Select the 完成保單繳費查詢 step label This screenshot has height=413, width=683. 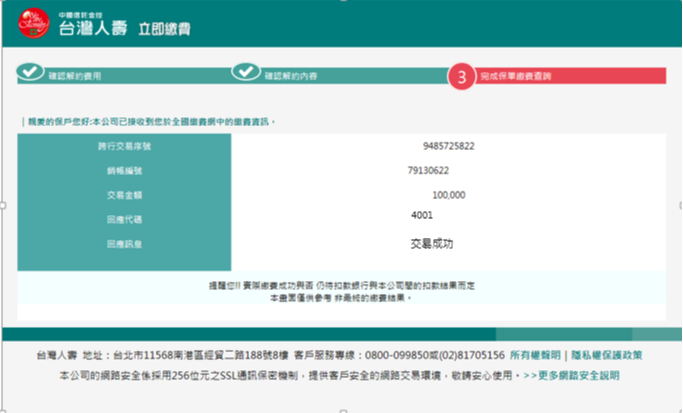tap(516, 76)
